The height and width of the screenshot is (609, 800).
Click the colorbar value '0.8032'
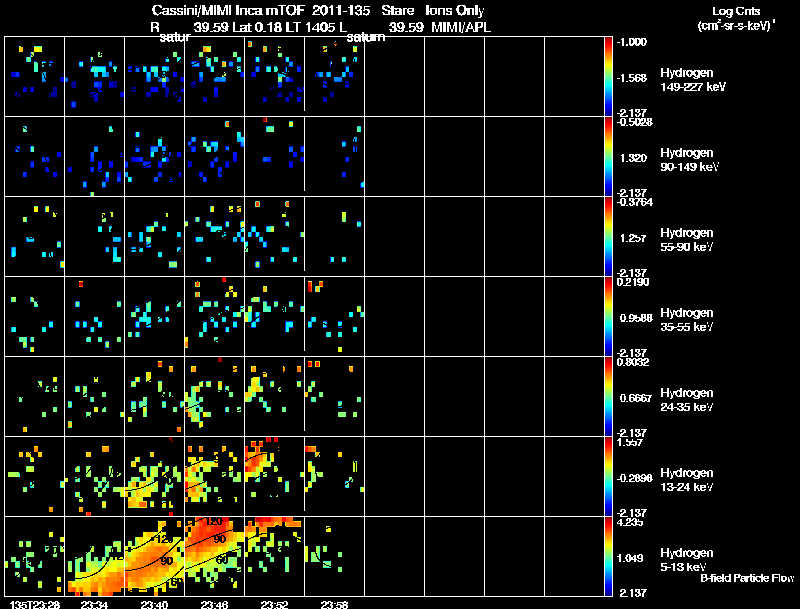[x=633, y=362]
